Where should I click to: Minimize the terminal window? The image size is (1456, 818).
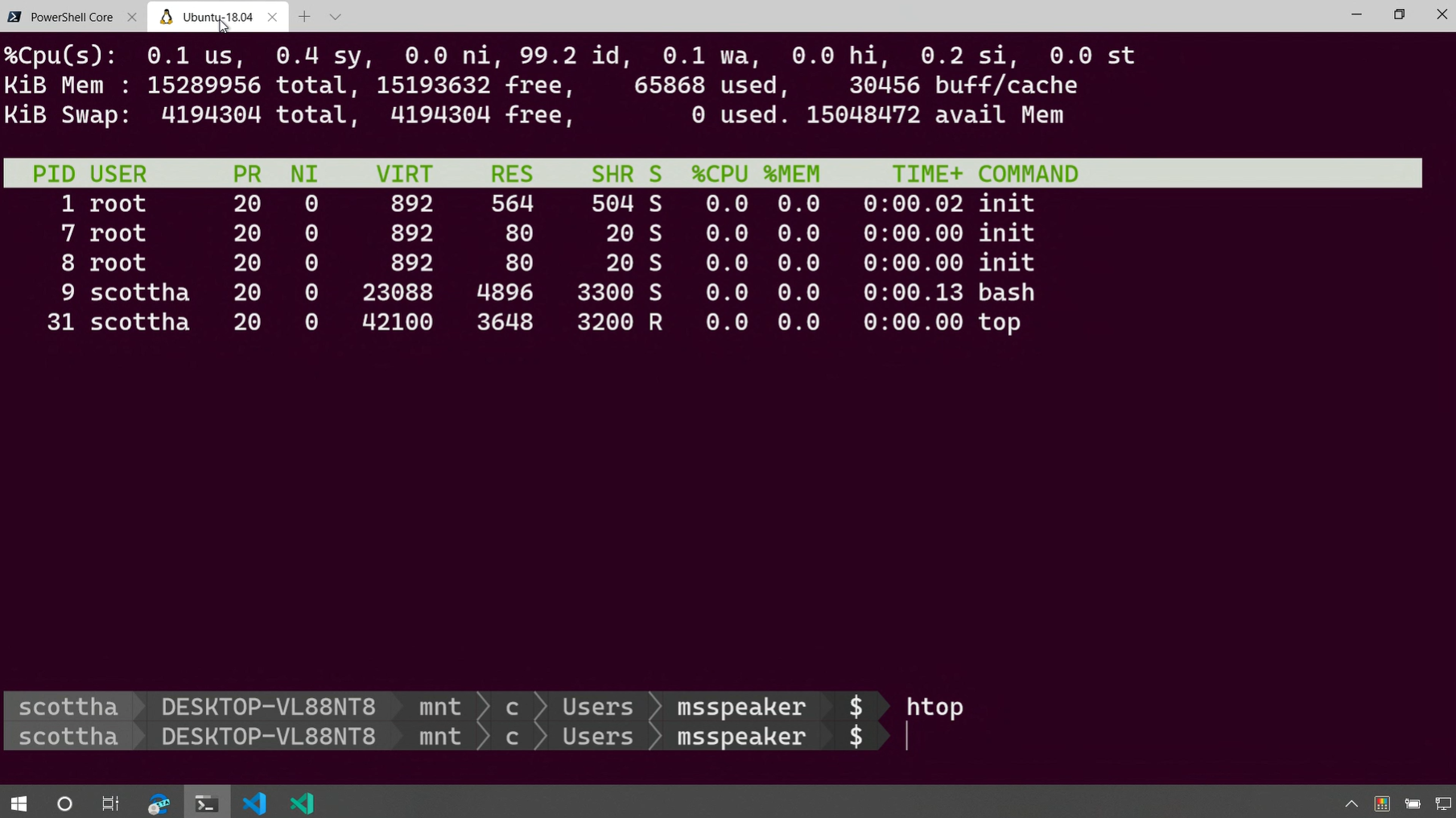(x=1357, y=14)
